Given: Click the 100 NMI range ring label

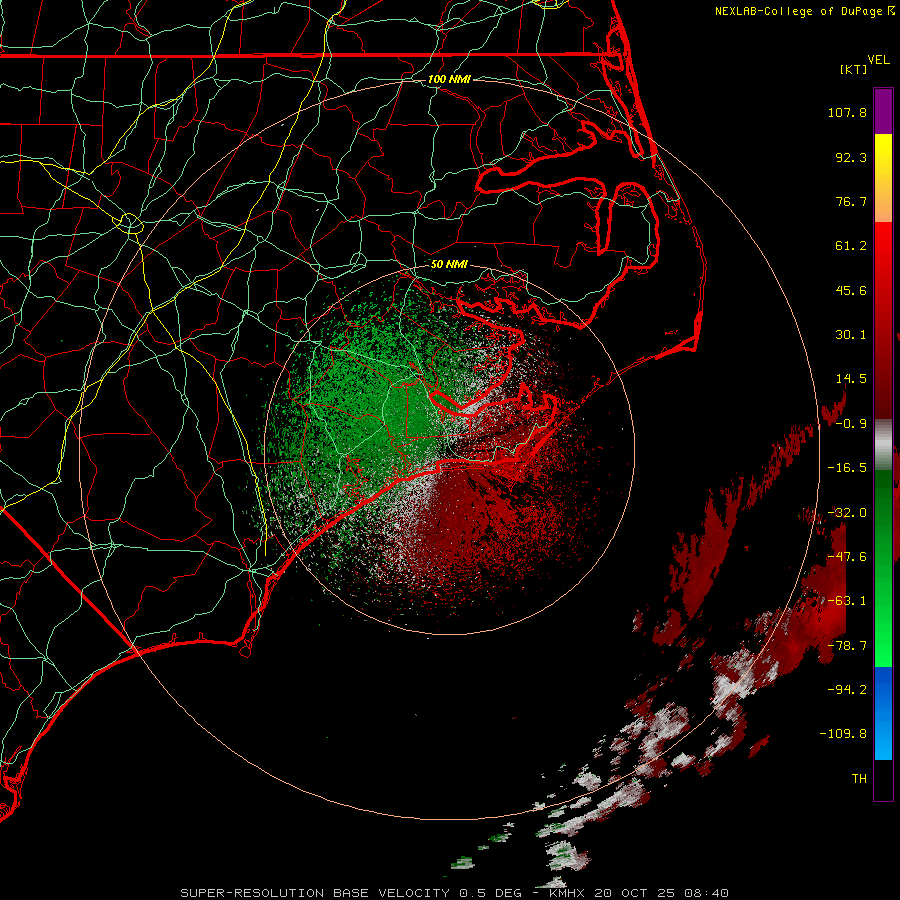Looking at the screenshot, I should (x=449, y=79).
